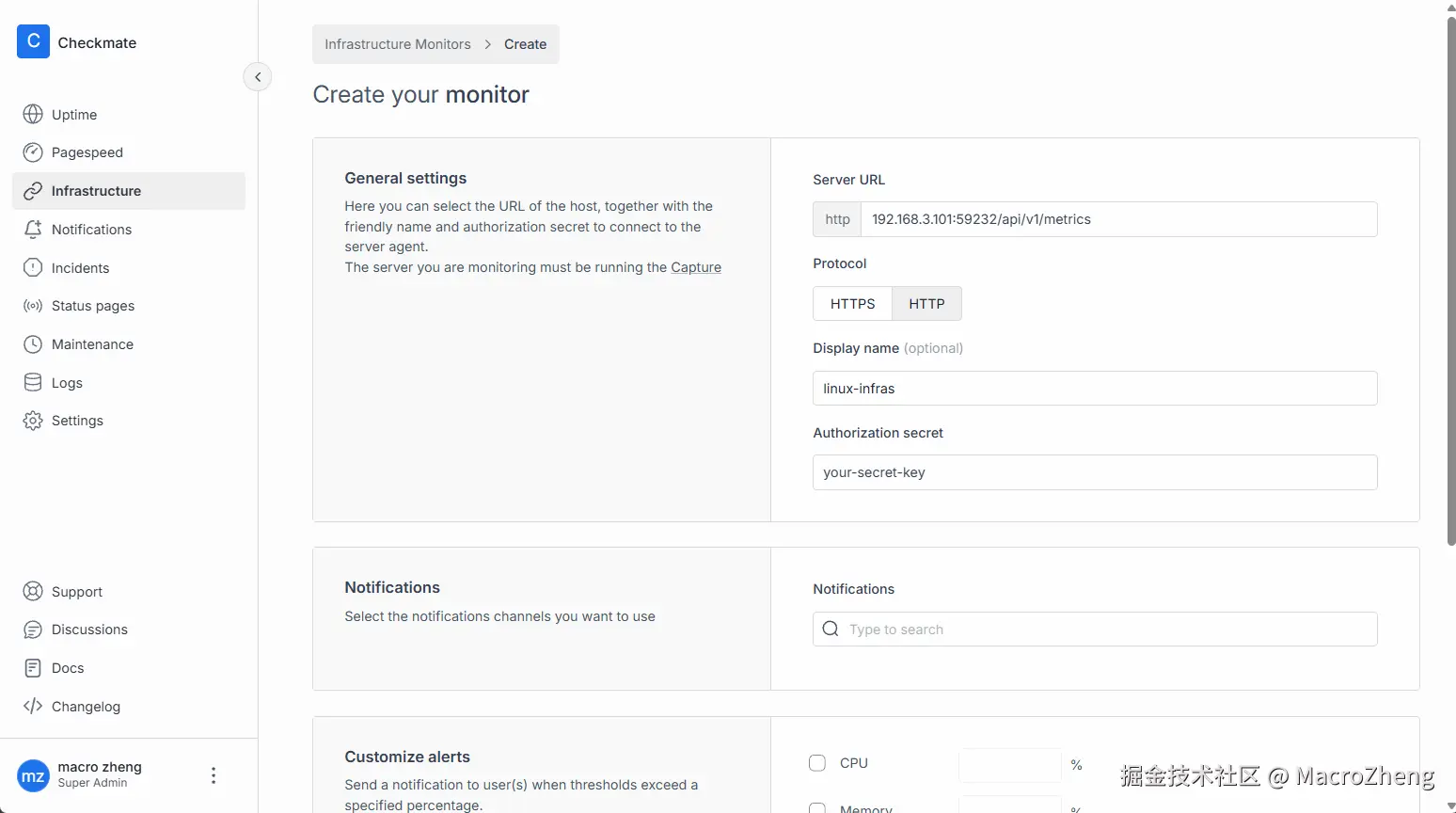Click the Notifications bell icon in sidebar
The image size is (1456, 813).
33,230
